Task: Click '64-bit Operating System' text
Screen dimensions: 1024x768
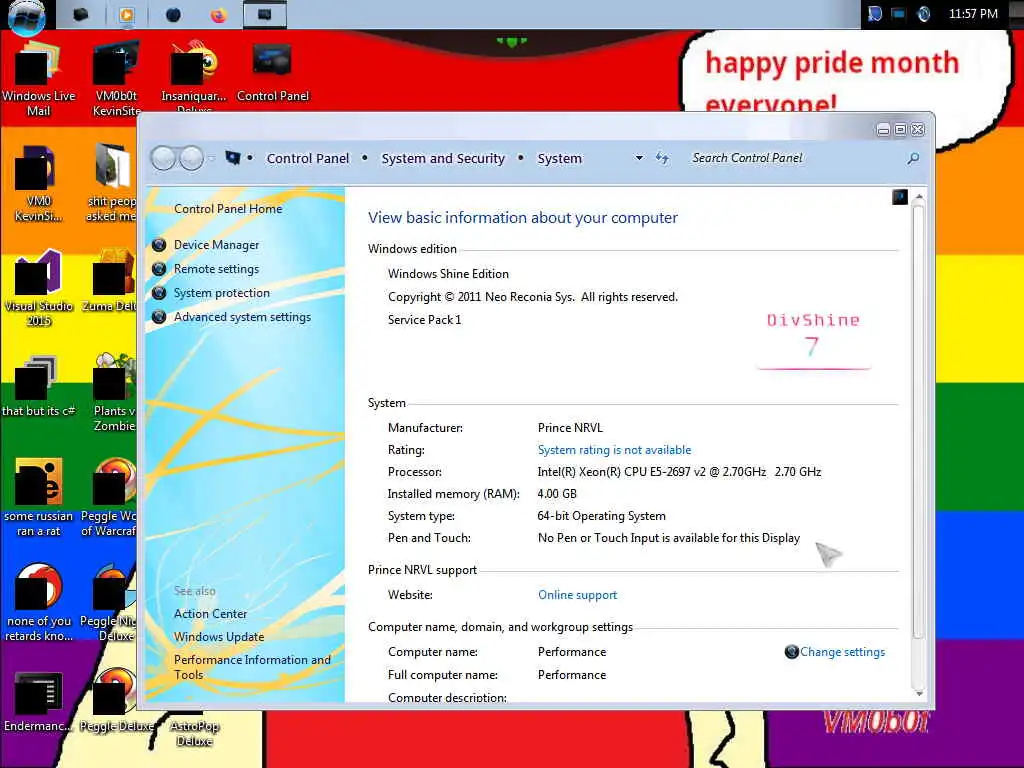Action: tap(601, 516)
